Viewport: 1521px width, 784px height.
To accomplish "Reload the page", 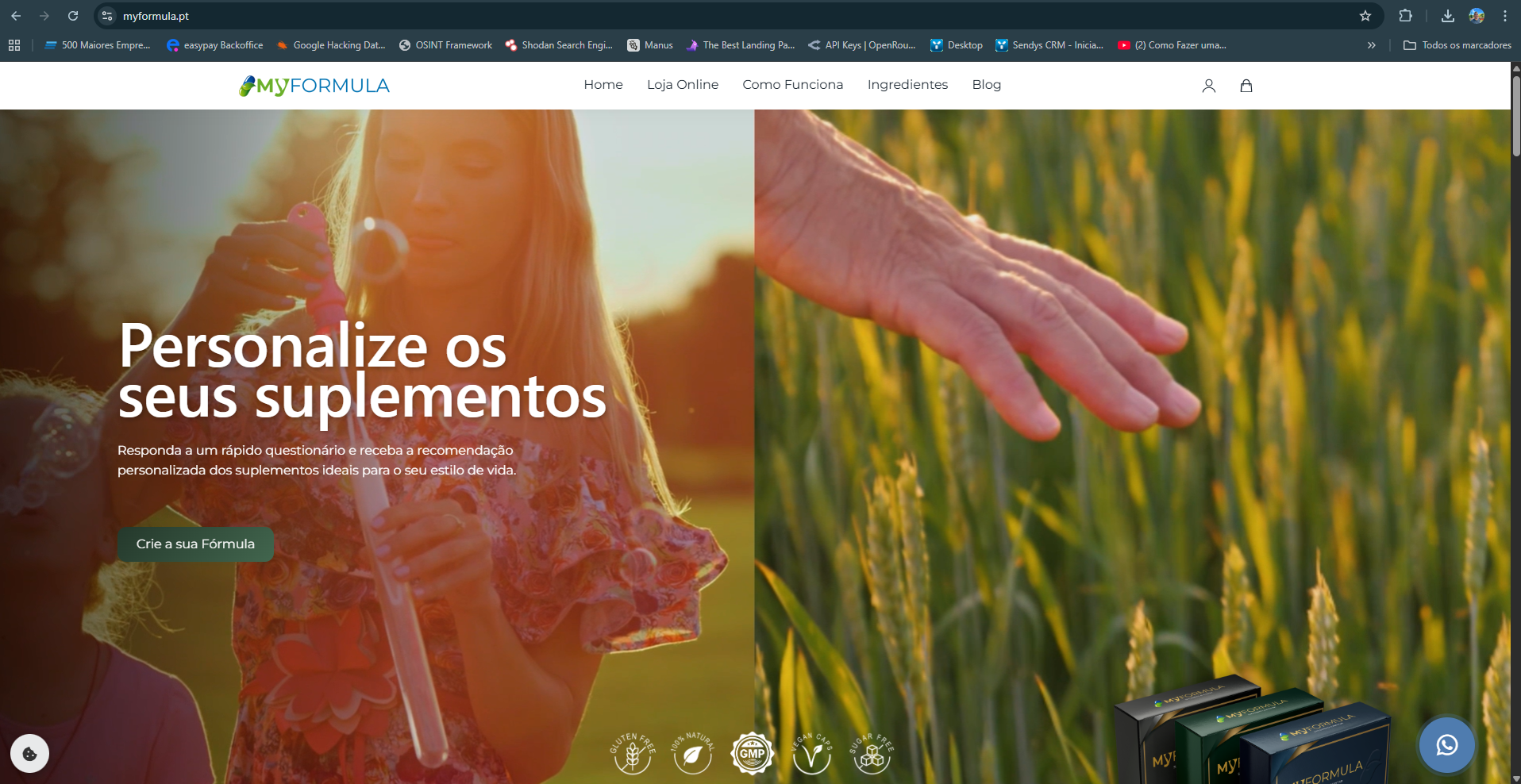I will coord(73,16).
